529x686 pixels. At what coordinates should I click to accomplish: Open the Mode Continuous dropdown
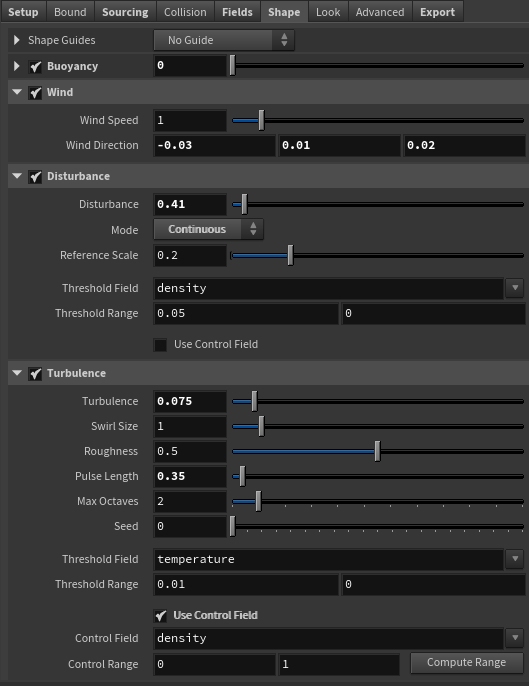[208, 229]
